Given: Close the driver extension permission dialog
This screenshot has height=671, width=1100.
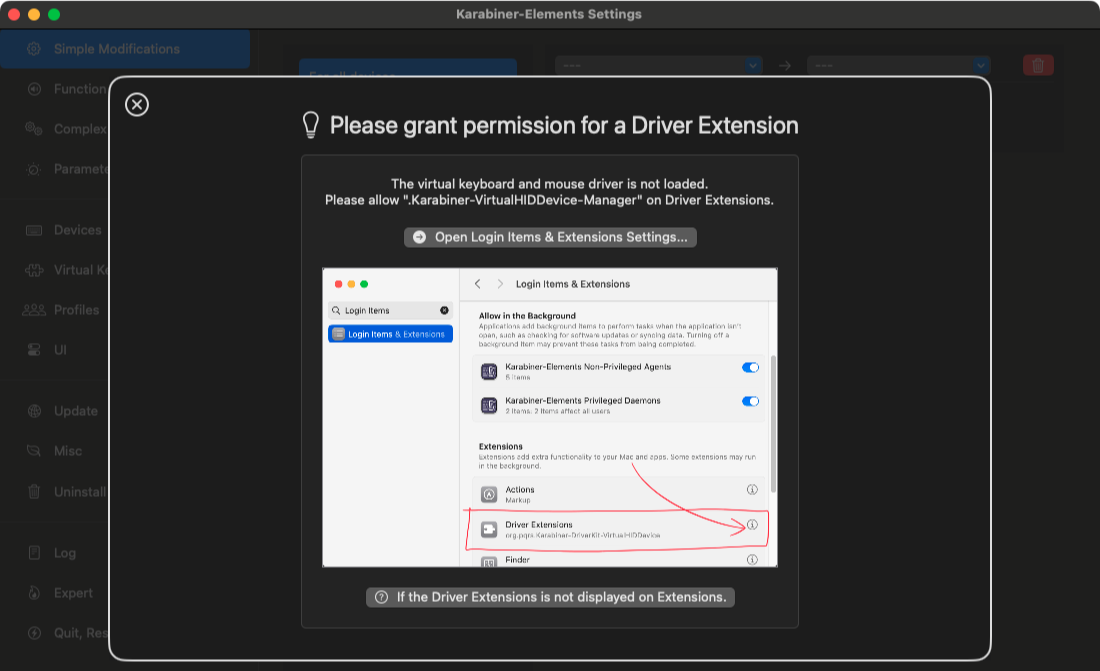Looking at the screenshot, I should [x=137, y=105].
